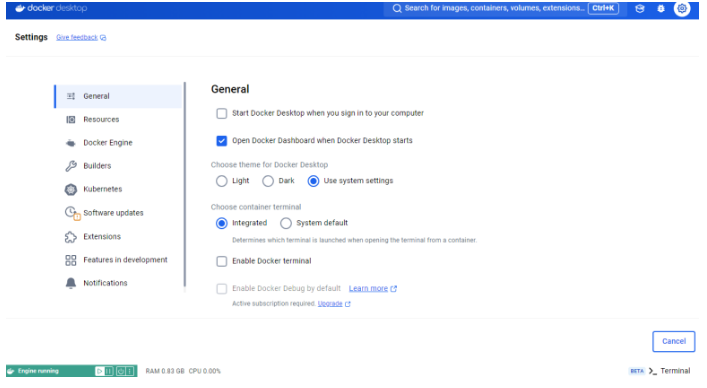Click the General section heading
The width and height of the screenshot is (707, 388).
[230, 89]
